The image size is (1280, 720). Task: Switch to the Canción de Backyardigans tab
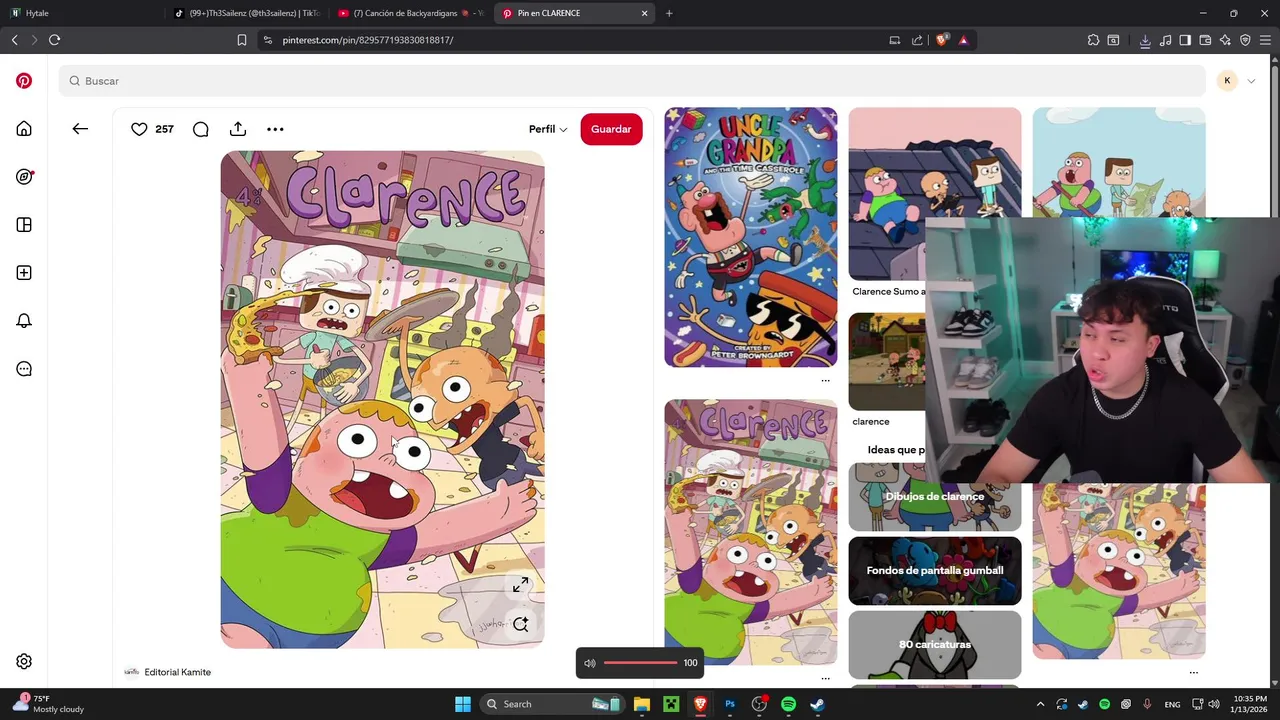coord(411,13)
